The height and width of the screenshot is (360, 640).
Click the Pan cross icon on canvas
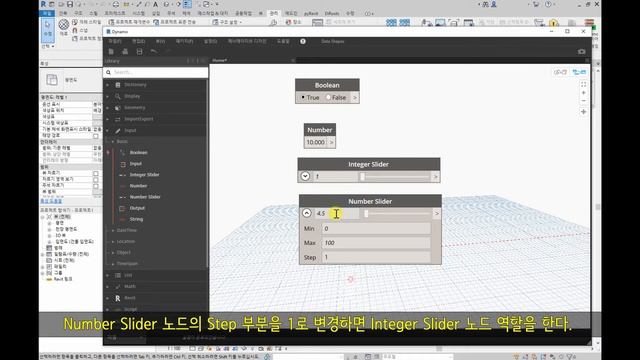(x=583, y=112)
